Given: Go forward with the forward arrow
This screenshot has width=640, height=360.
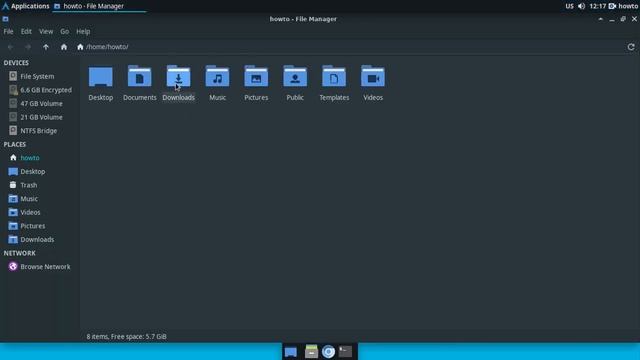Looking at the screenshot, I should [x=28, y=47].
